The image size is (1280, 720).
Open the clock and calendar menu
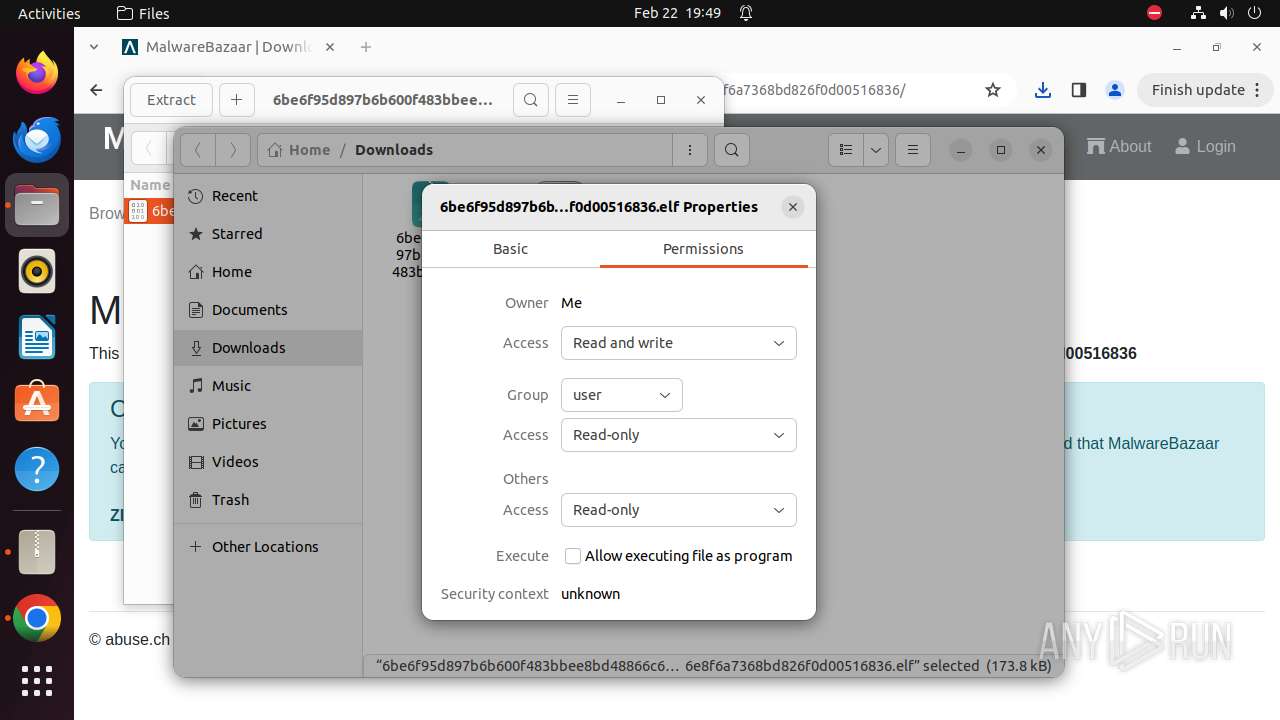(677, 13)
